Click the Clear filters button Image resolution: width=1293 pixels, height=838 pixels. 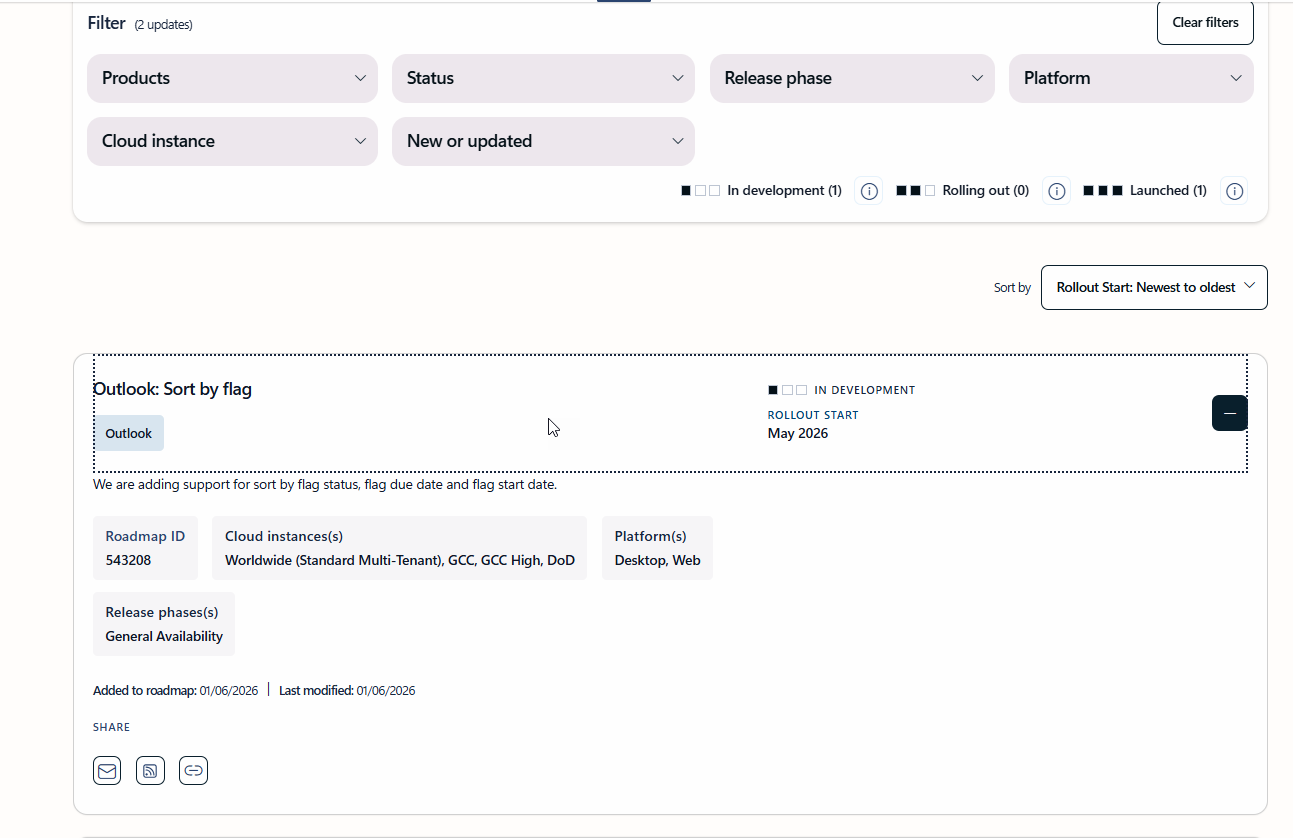(x=1205, y=23)
